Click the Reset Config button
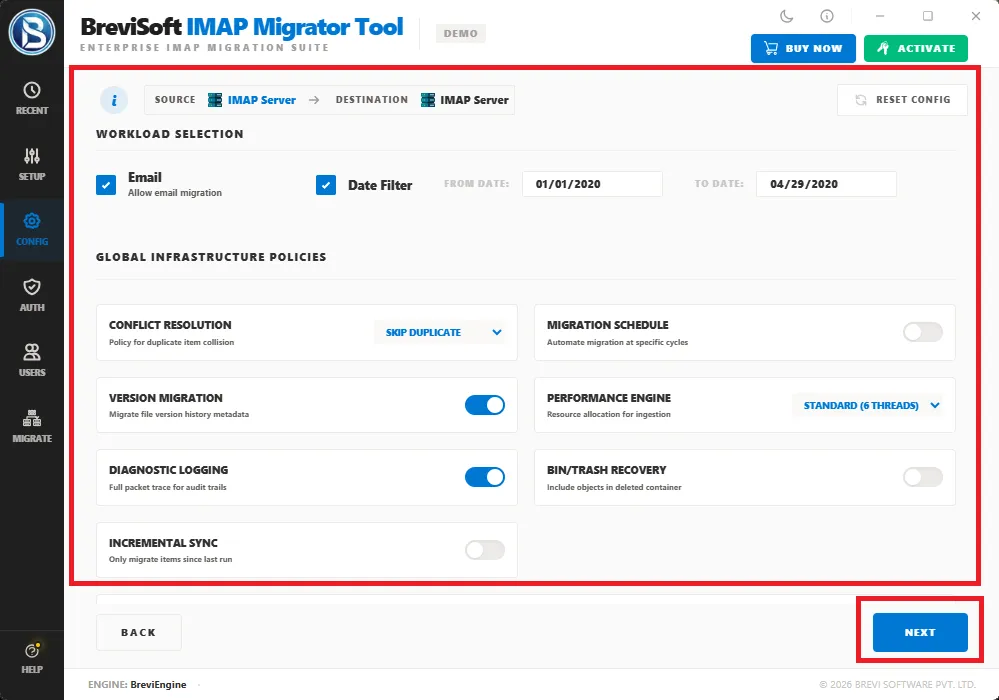This screenshot has height=700, width=999. click(x=902, y=100)
